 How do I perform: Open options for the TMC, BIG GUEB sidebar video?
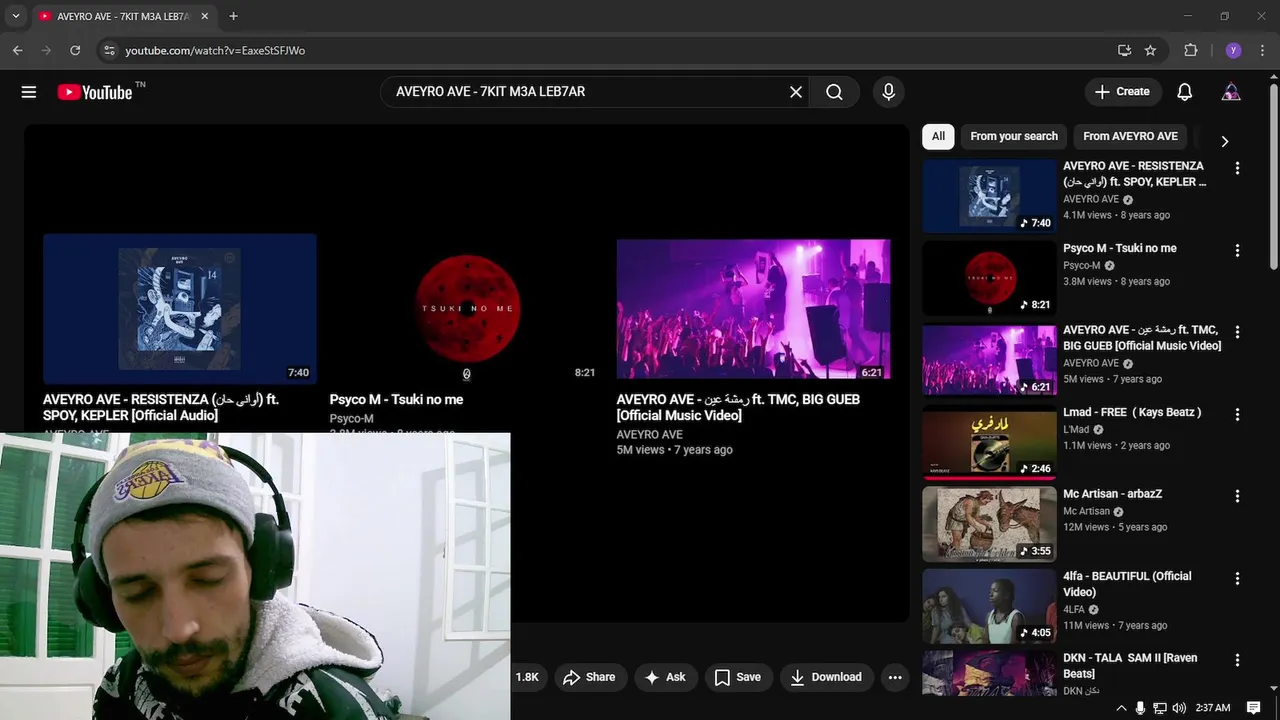point(1237,332)
